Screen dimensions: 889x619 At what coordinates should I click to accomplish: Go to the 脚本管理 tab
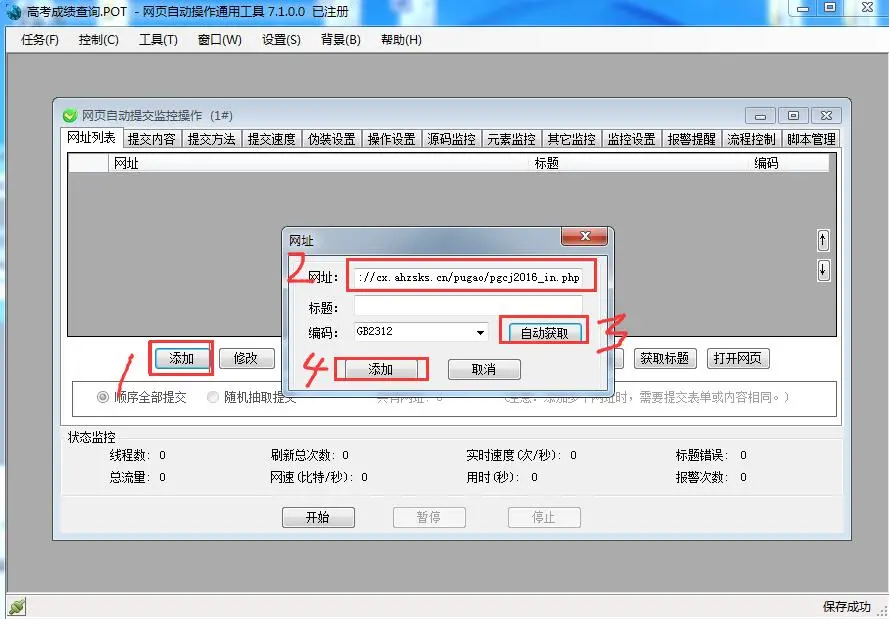[811, 139]
